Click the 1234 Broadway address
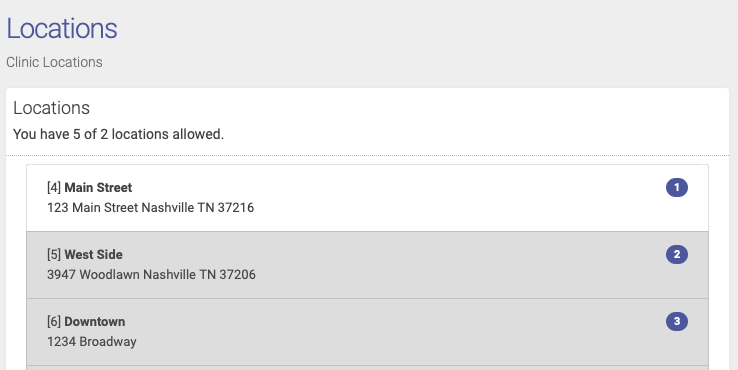 [92, 341]
